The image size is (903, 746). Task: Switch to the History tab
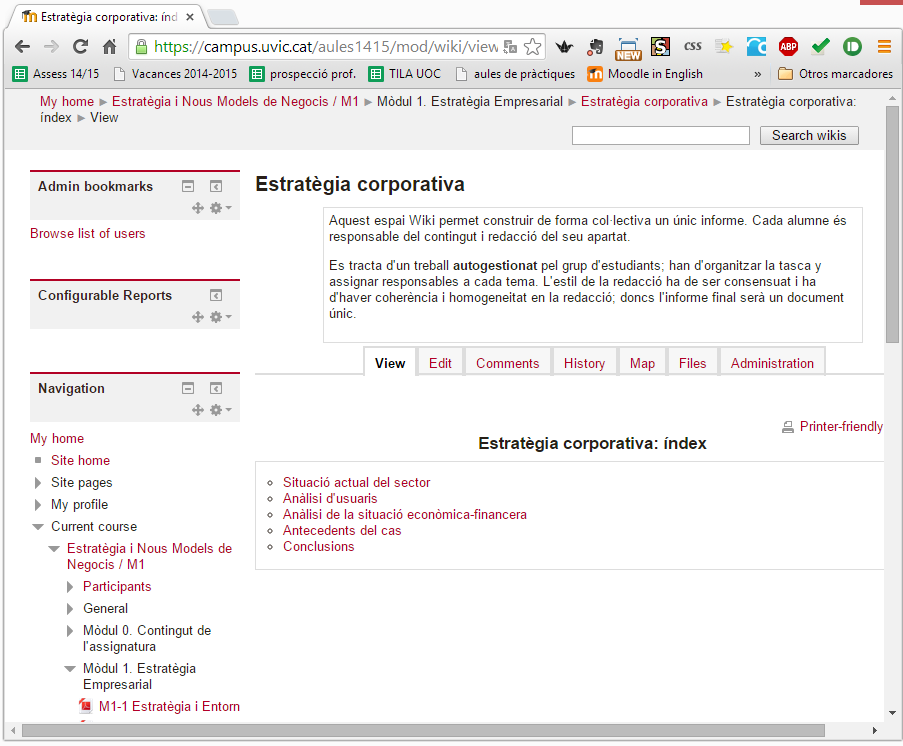[x=584, y=362]
